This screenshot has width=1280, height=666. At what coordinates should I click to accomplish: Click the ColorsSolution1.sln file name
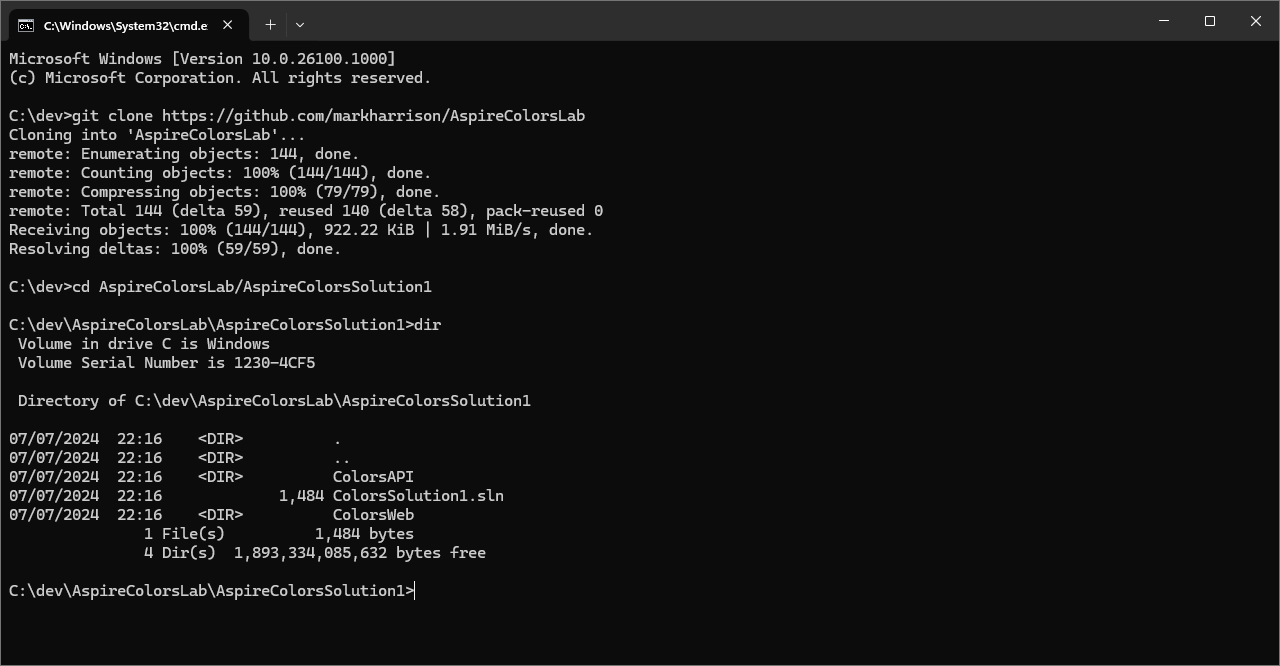pos(418,496)
